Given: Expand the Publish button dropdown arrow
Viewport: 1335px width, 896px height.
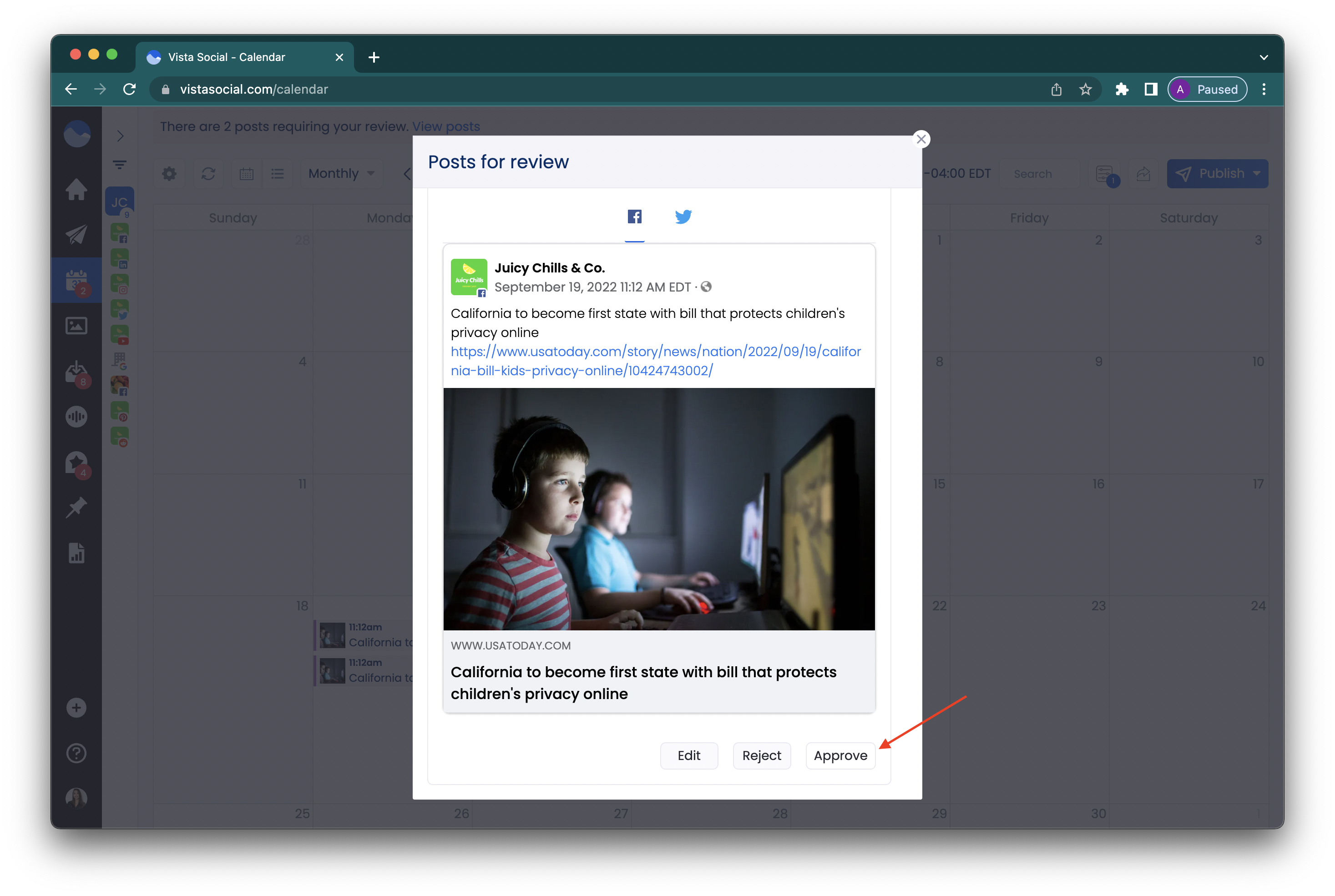Looking at the screenshot, I should click(x=1257, y=174).
